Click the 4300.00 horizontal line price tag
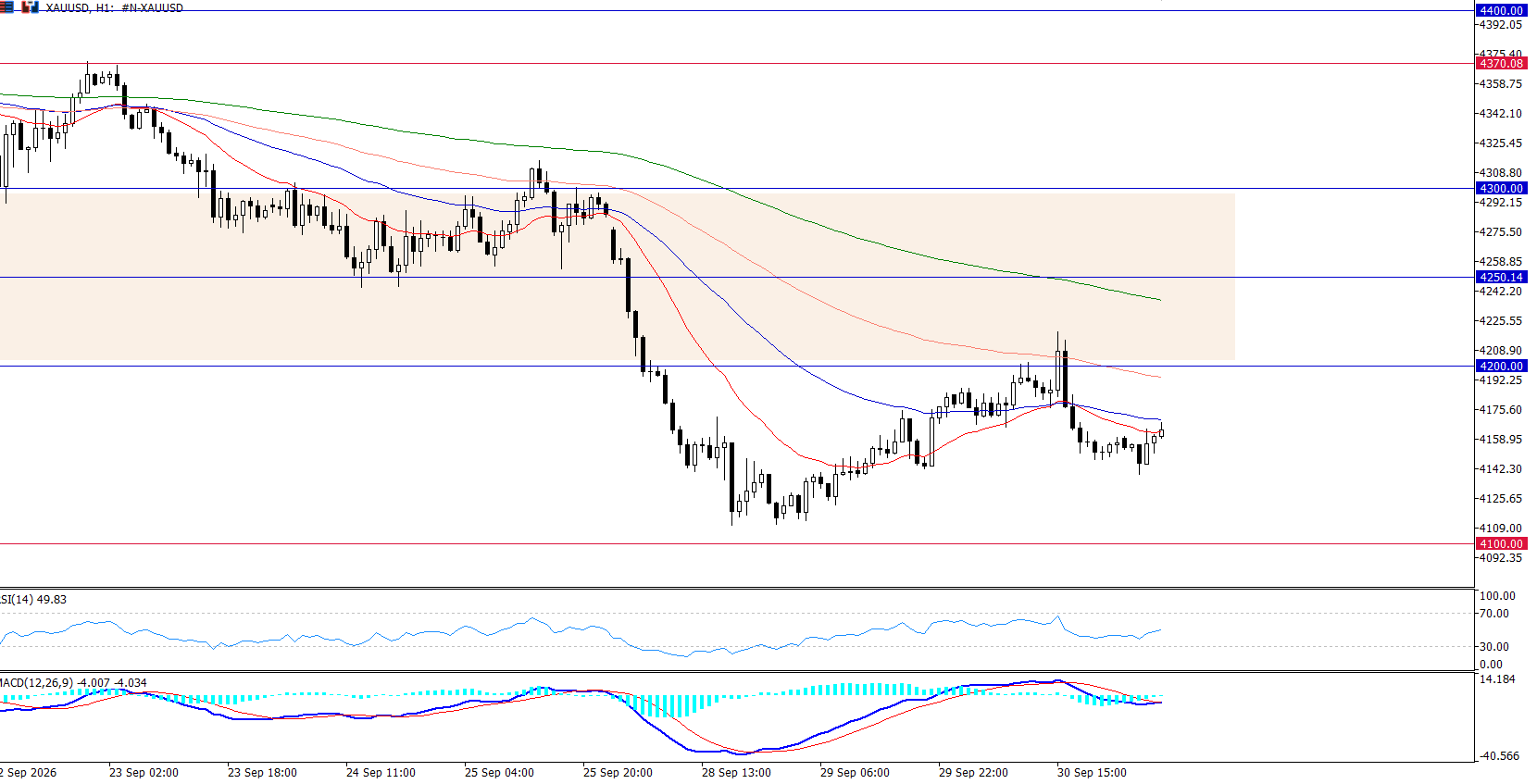This screenshot has width=1537, height=784. 1501,189
